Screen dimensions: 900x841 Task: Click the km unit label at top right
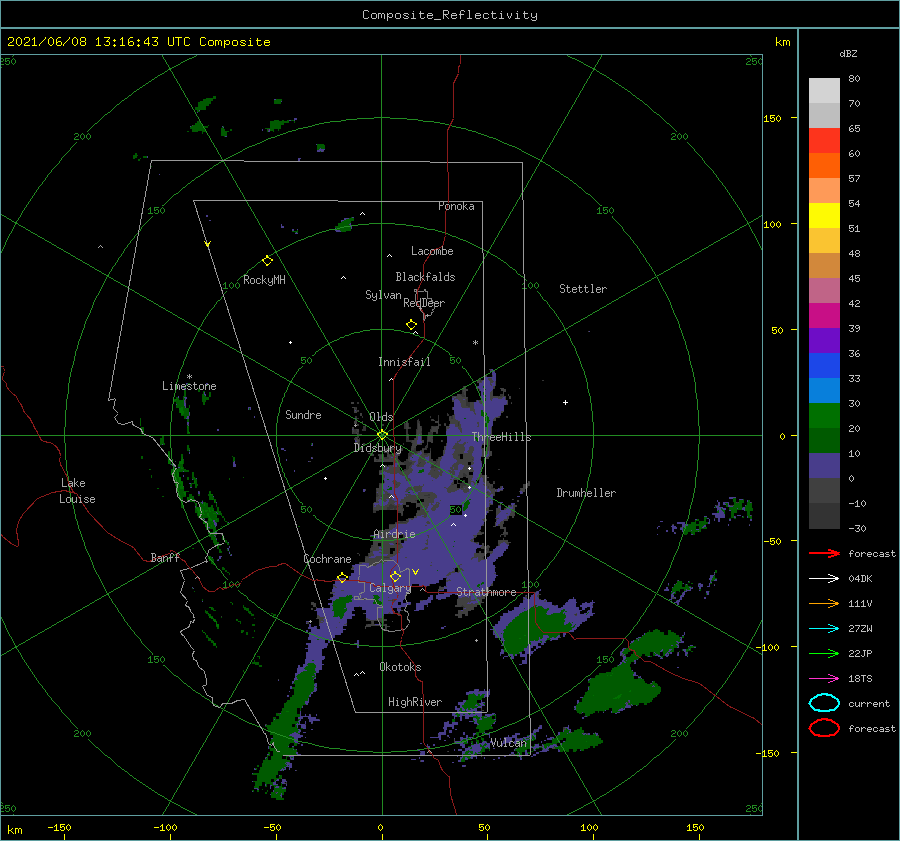pyautogui.click(x=782, y=42)
